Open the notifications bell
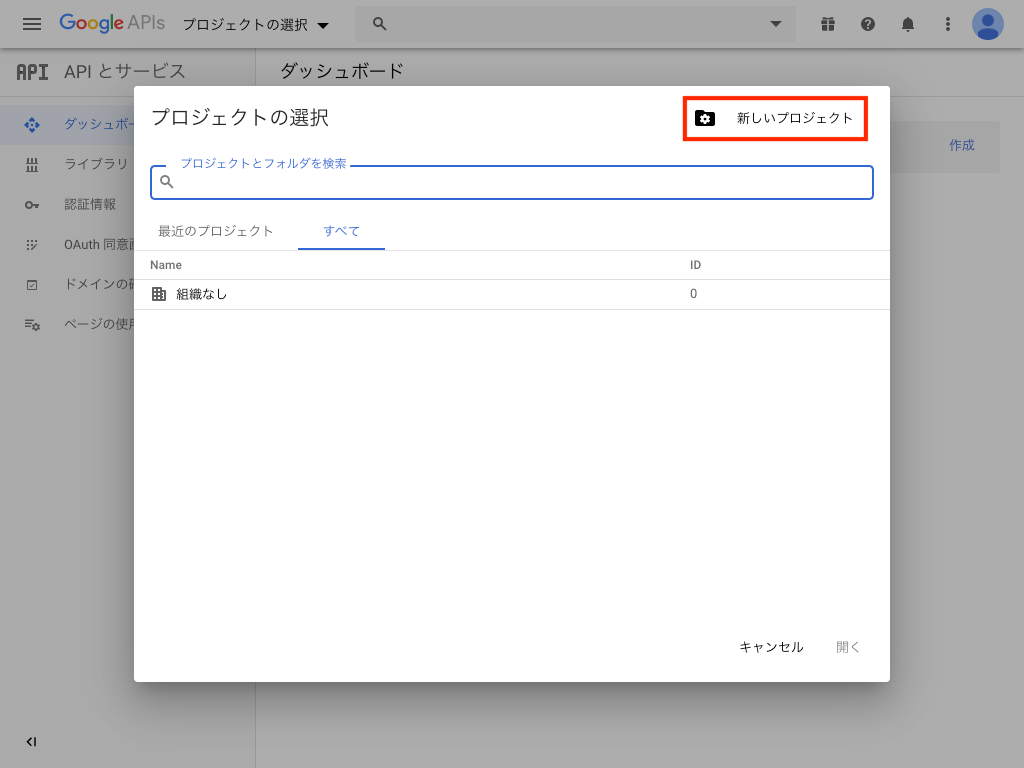 tap(908, 24)
